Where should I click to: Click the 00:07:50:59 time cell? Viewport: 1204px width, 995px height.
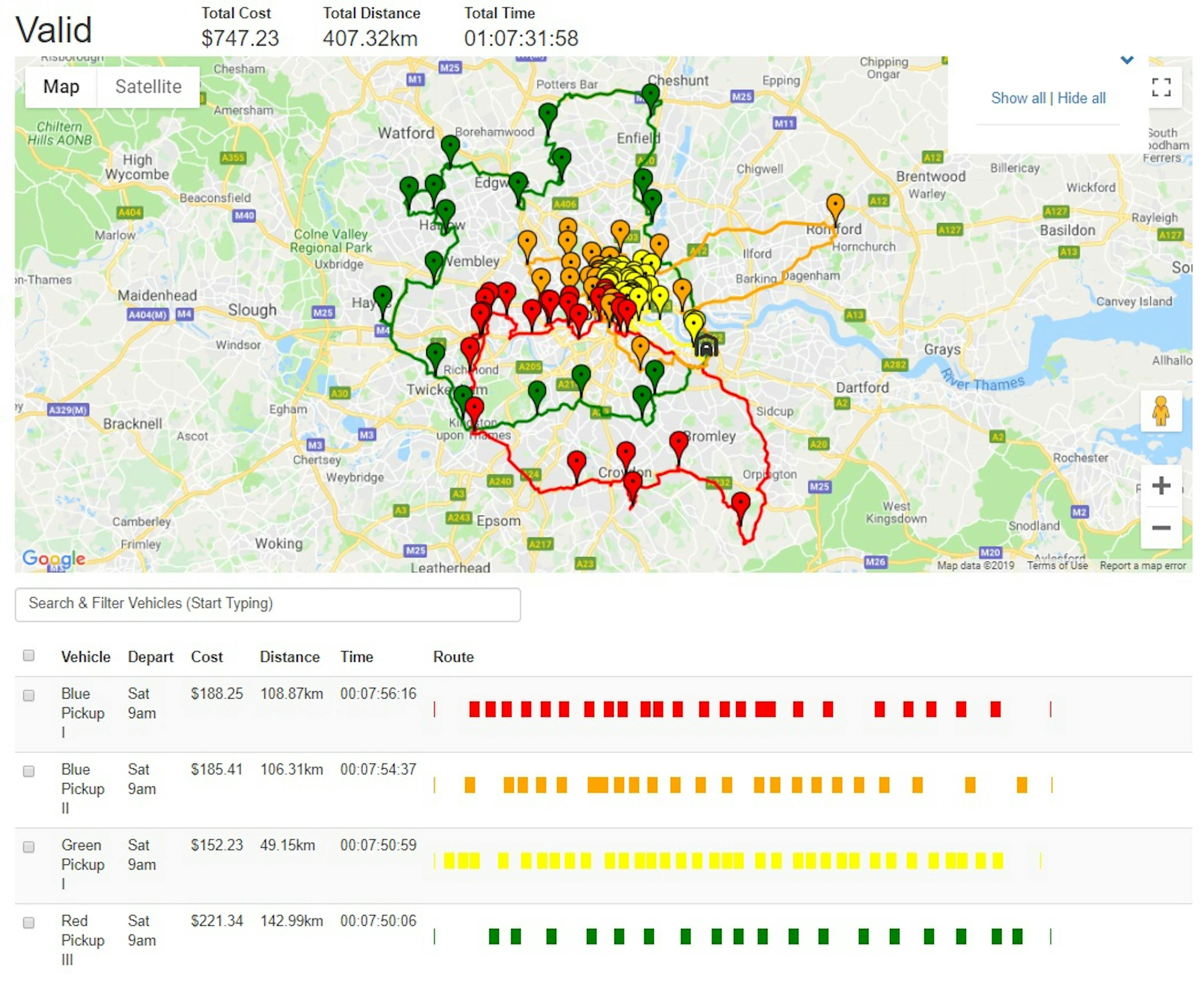378,845
